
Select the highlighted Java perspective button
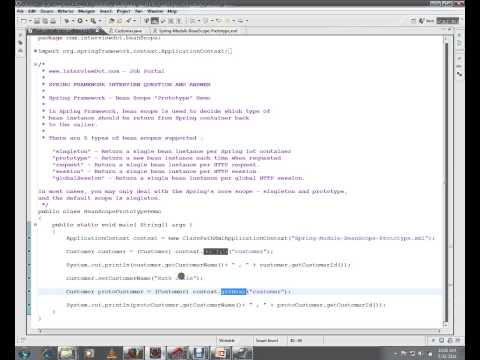(x=448, y=21)
